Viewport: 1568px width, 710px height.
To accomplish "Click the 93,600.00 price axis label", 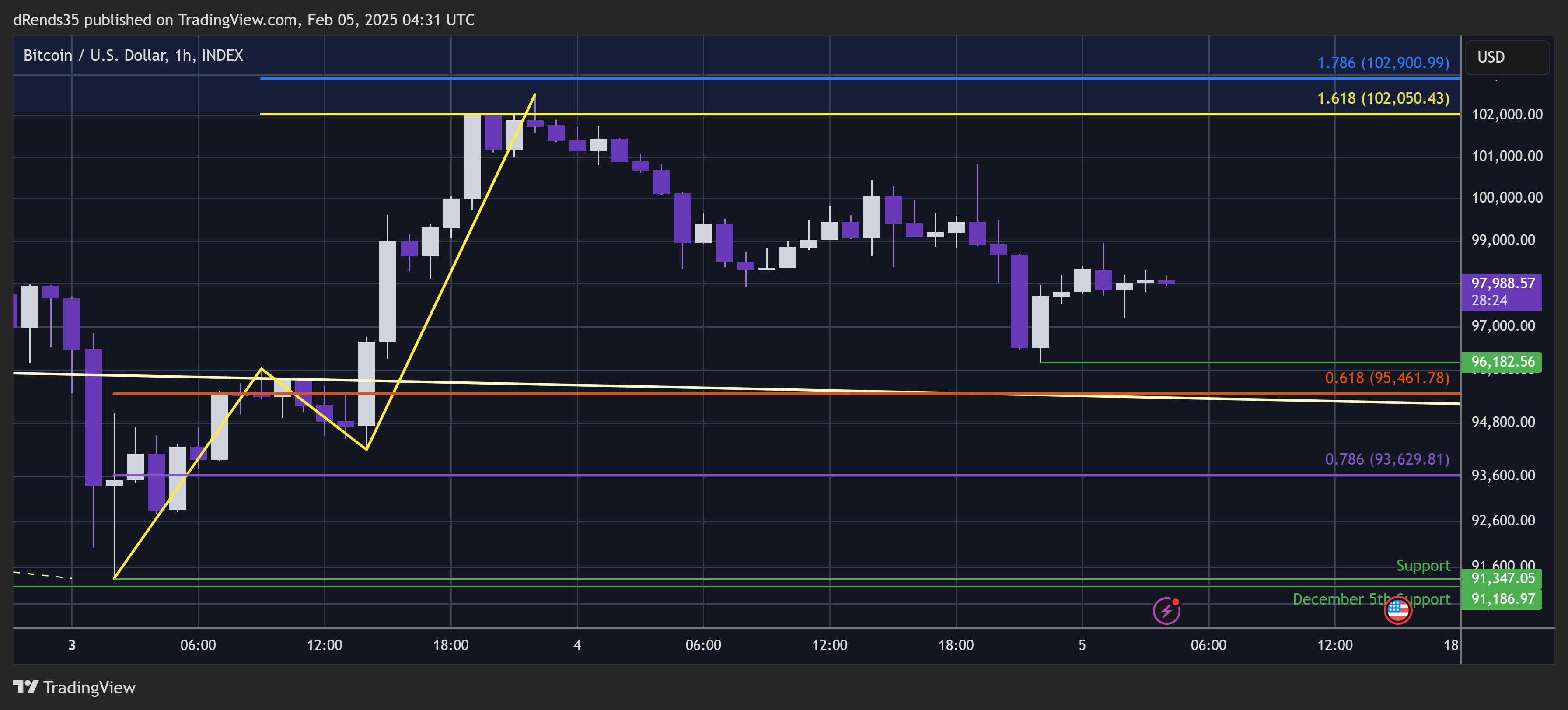I will point(1503,475).
